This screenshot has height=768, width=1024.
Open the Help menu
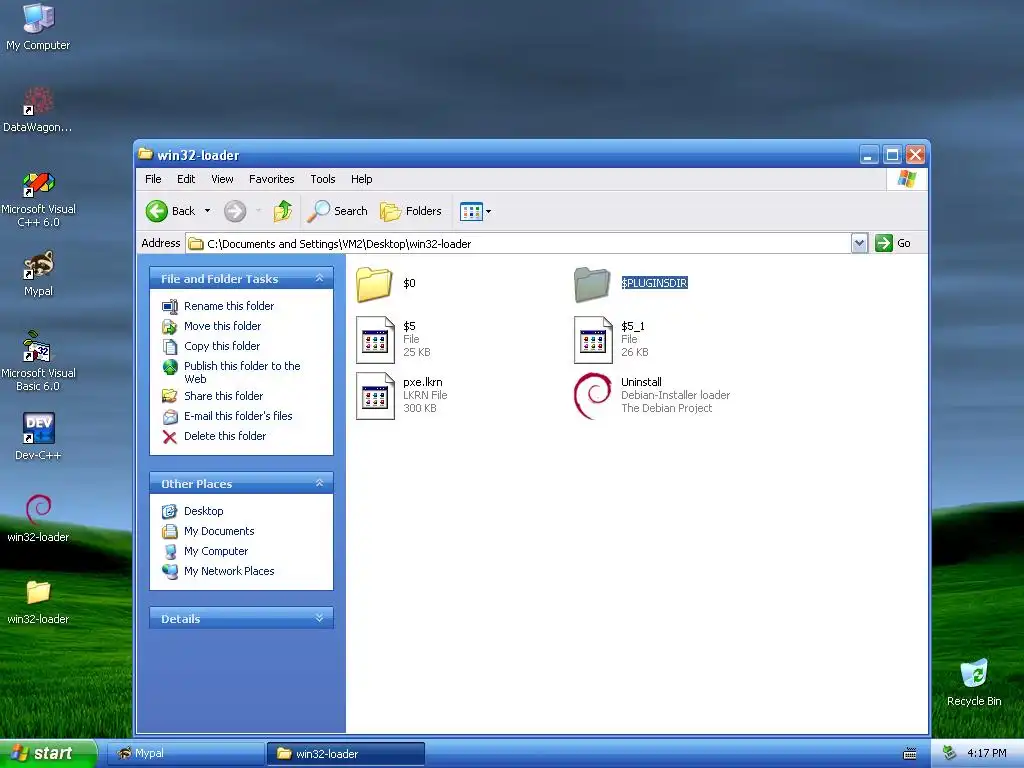click(x=361, y=179)
